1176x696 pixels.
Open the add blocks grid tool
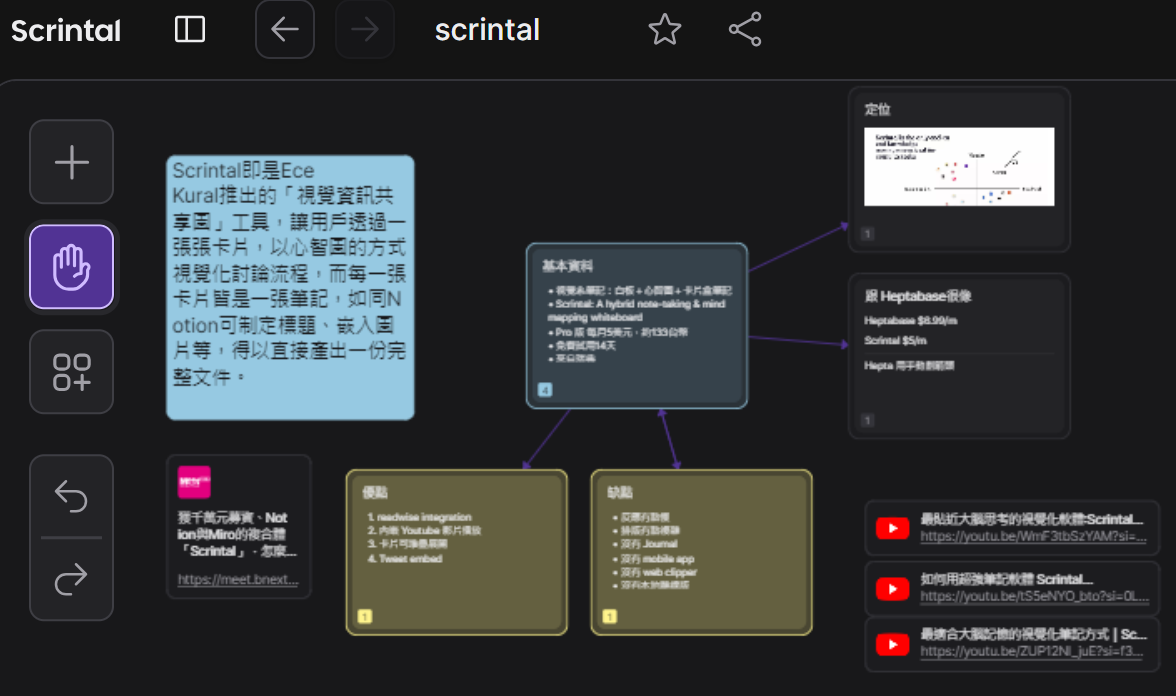click(x=72, y=372)
